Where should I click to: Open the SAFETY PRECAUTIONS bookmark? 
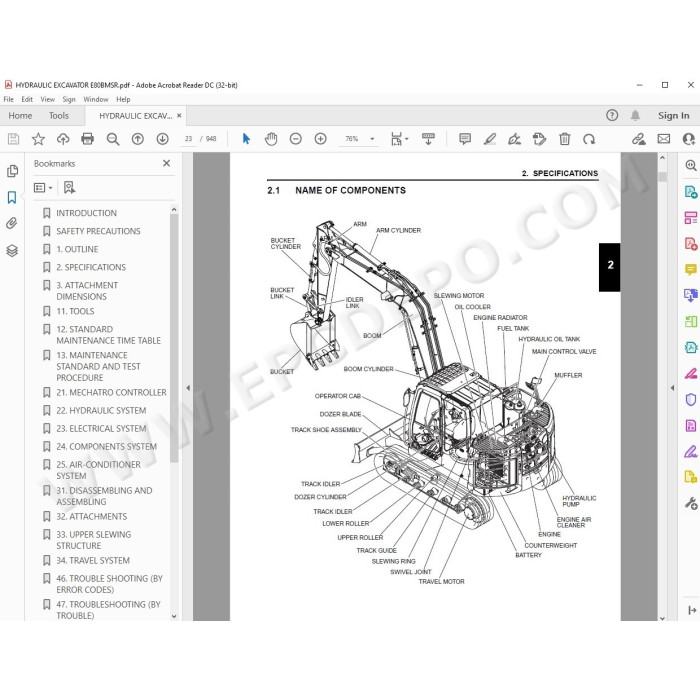coord(98,231)
